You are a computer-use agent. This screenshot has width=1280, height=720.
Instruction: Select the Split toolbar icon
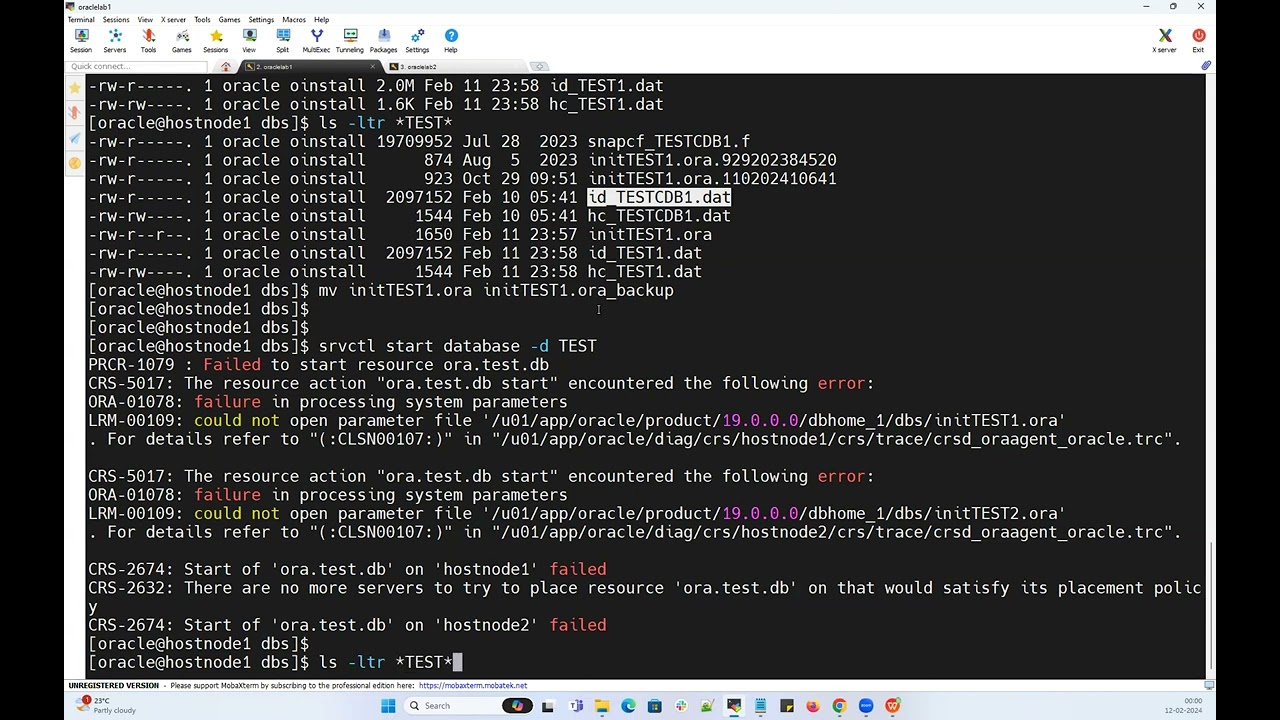click(x=283, y=40)
